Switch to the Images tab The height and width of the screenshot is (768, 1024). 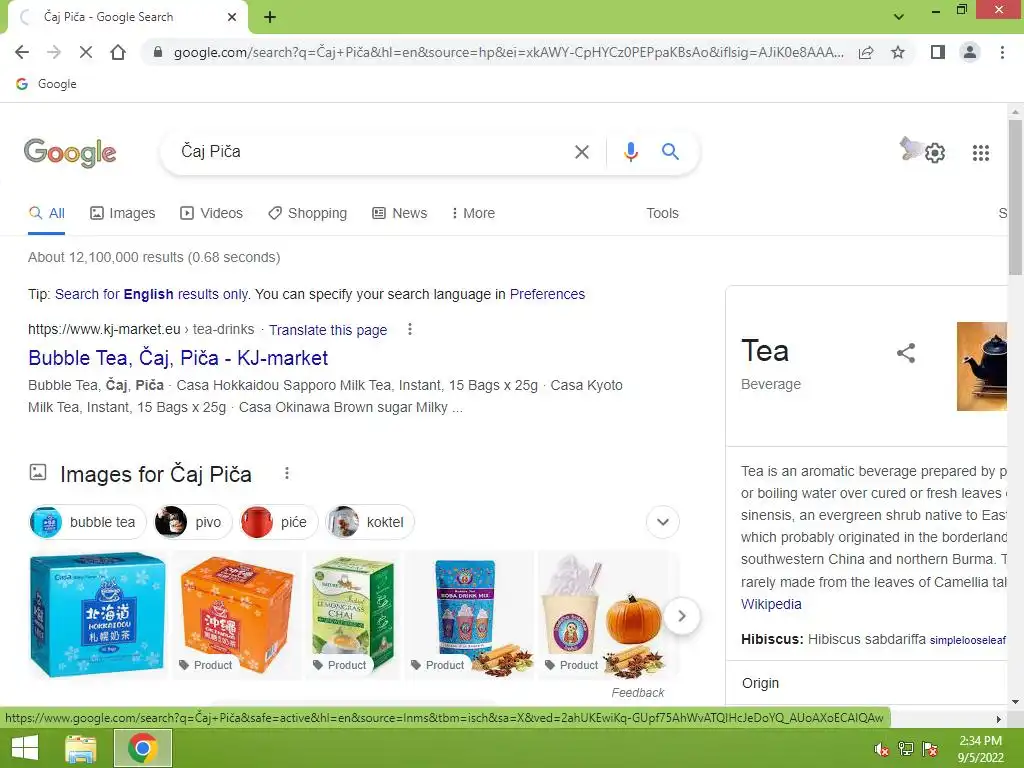123,213
